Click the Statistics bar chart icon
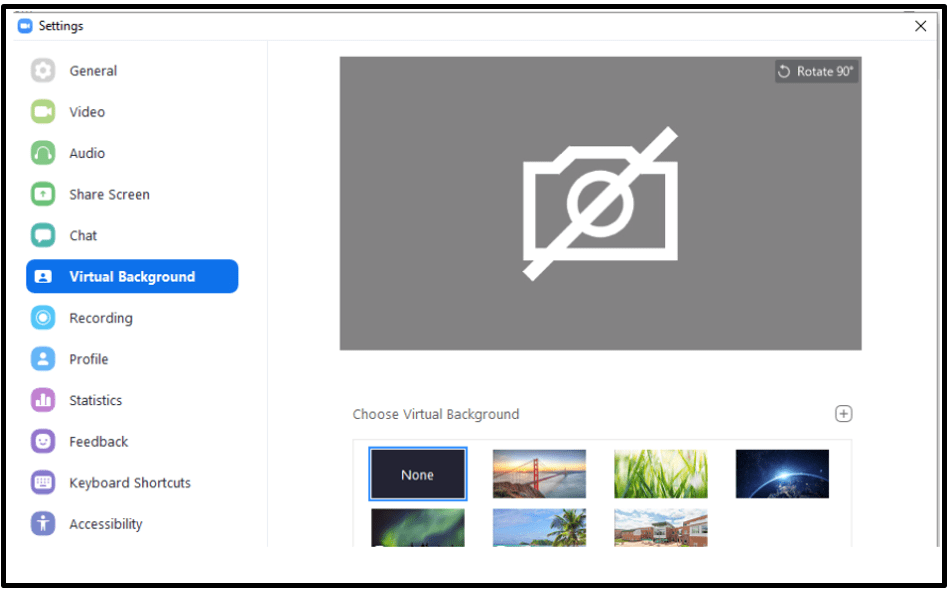Image resolution: width=948 pixels, height=589 pixels. click(43, 400)
